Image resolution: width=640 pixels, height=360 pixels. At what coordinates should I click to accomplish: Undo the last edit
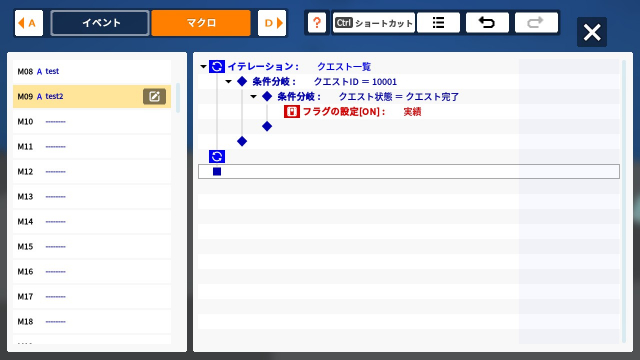[x=487, y=22]
